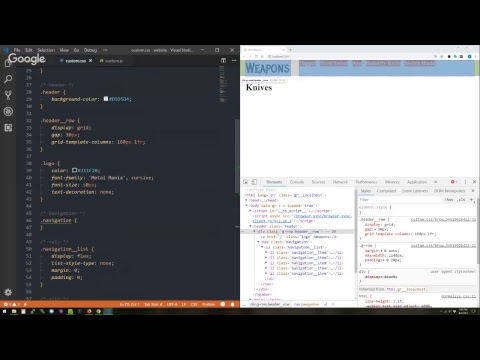Open the View menu in VS Code
The image size is (480, 360).
tap(64, 50)
